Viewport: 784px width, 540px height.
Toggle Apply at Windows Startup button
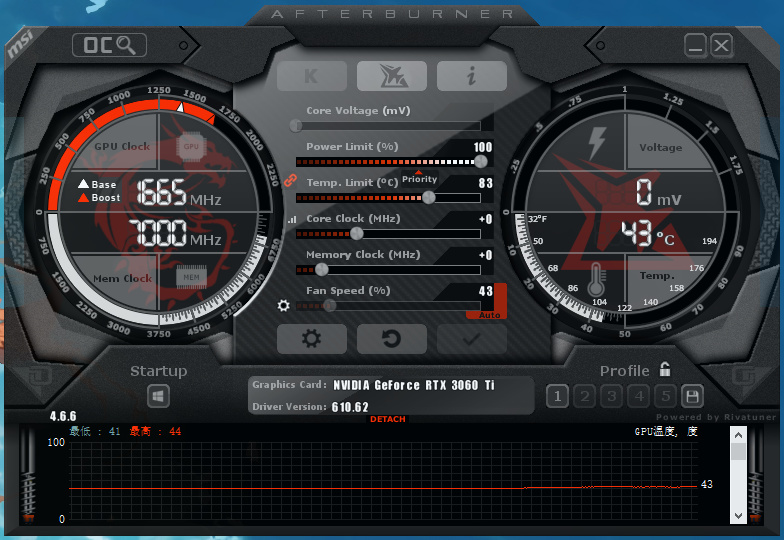(x=158, y=397)
